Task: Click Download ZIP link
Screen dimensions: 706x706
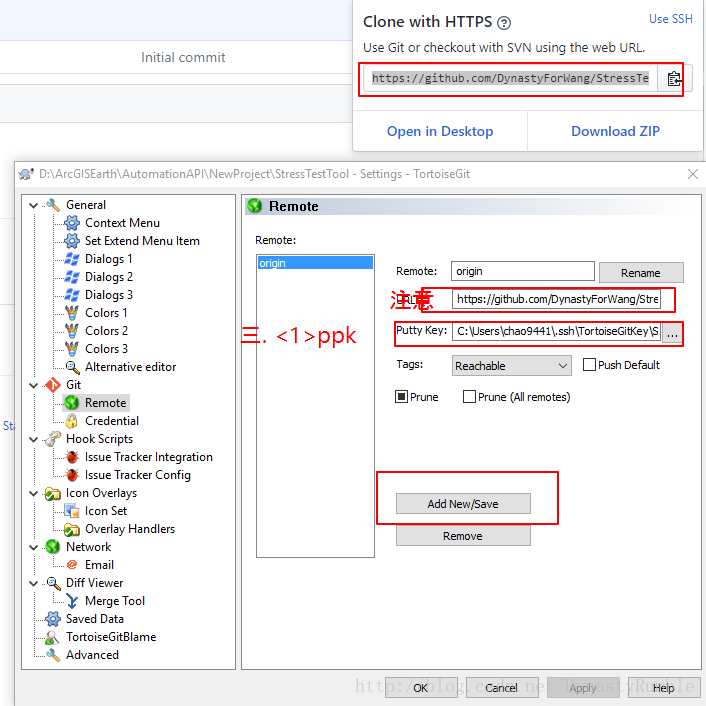Action: coord(615,131)
